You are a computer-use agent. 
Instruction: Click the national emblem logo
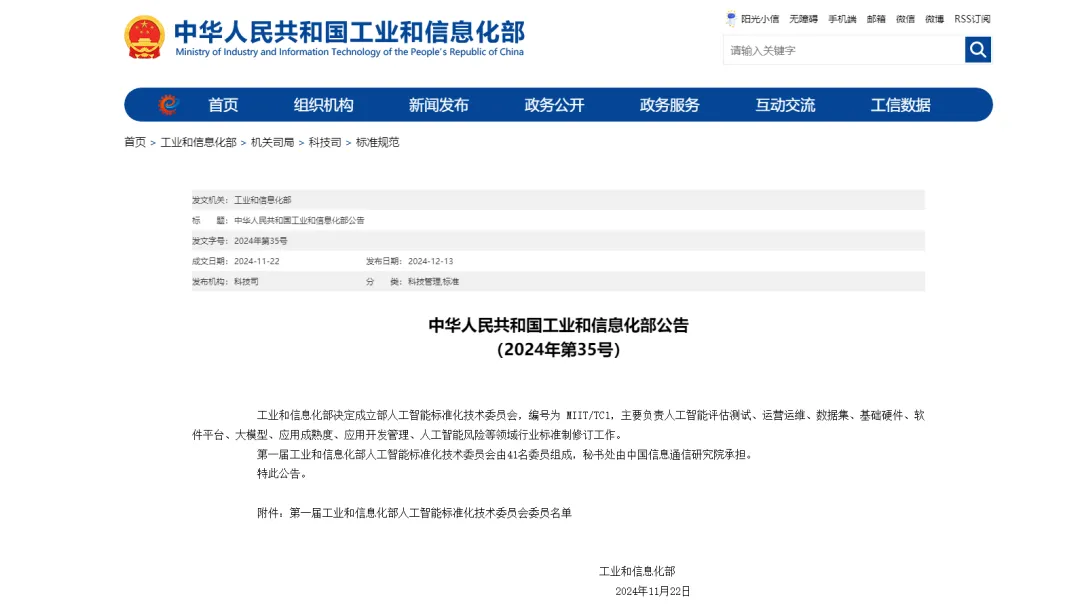[146, 36]
